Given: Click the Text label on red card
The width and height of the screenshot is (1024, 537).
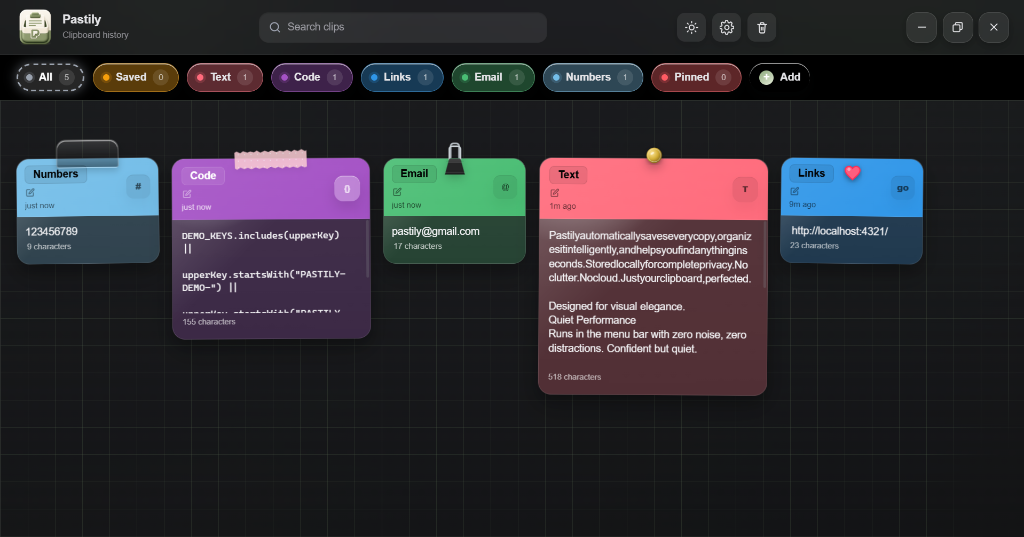Looking at the screenshot, I should point(568,174).
